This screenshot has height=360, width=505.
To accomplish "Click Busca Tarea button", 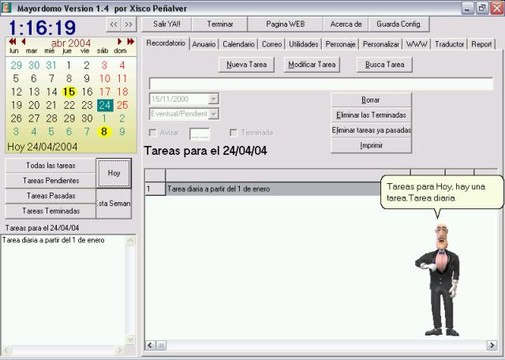I will [384, 65].
